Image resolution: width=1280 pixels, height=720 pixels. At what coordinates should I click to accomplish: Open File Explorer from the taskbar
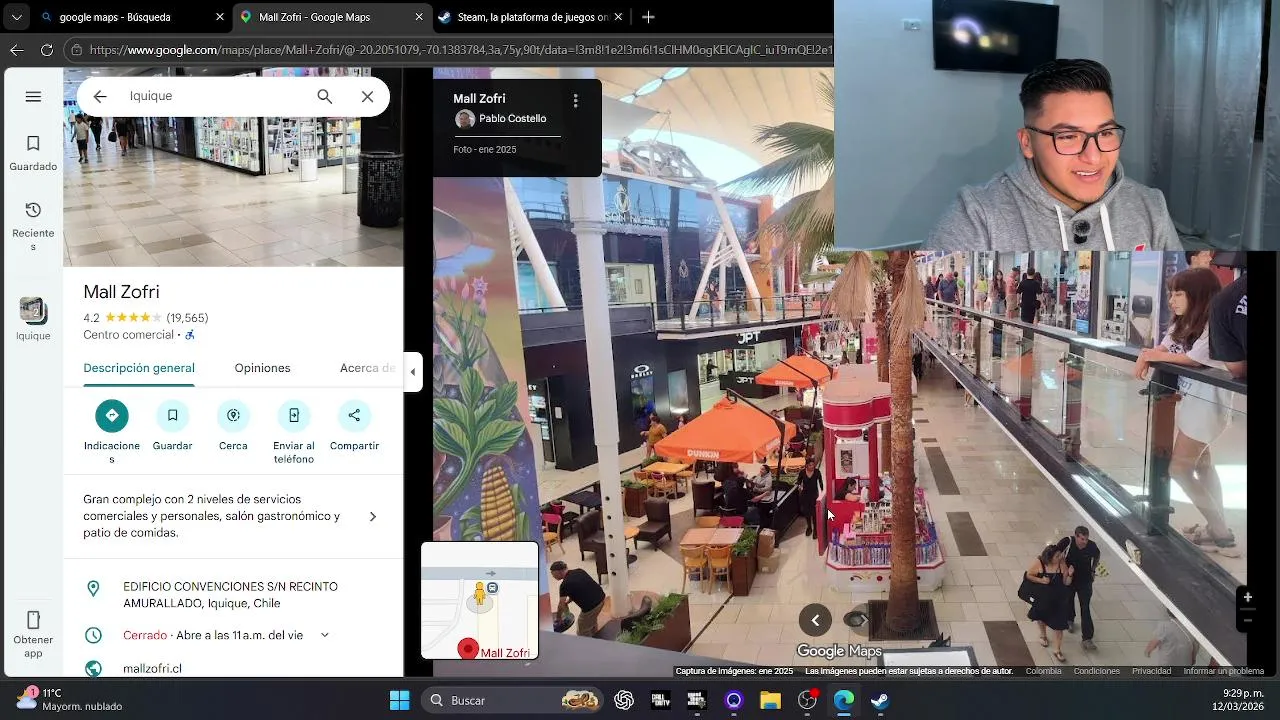(770, 700)
